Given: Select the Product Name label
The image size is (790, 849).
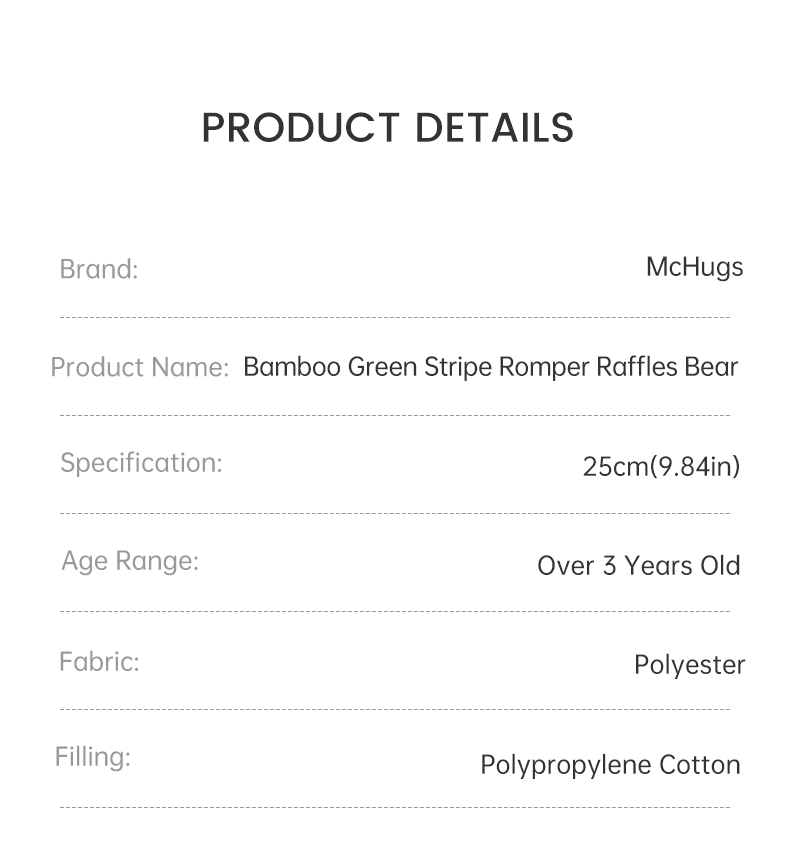Looking at the screenshot, I should (140, 367).
